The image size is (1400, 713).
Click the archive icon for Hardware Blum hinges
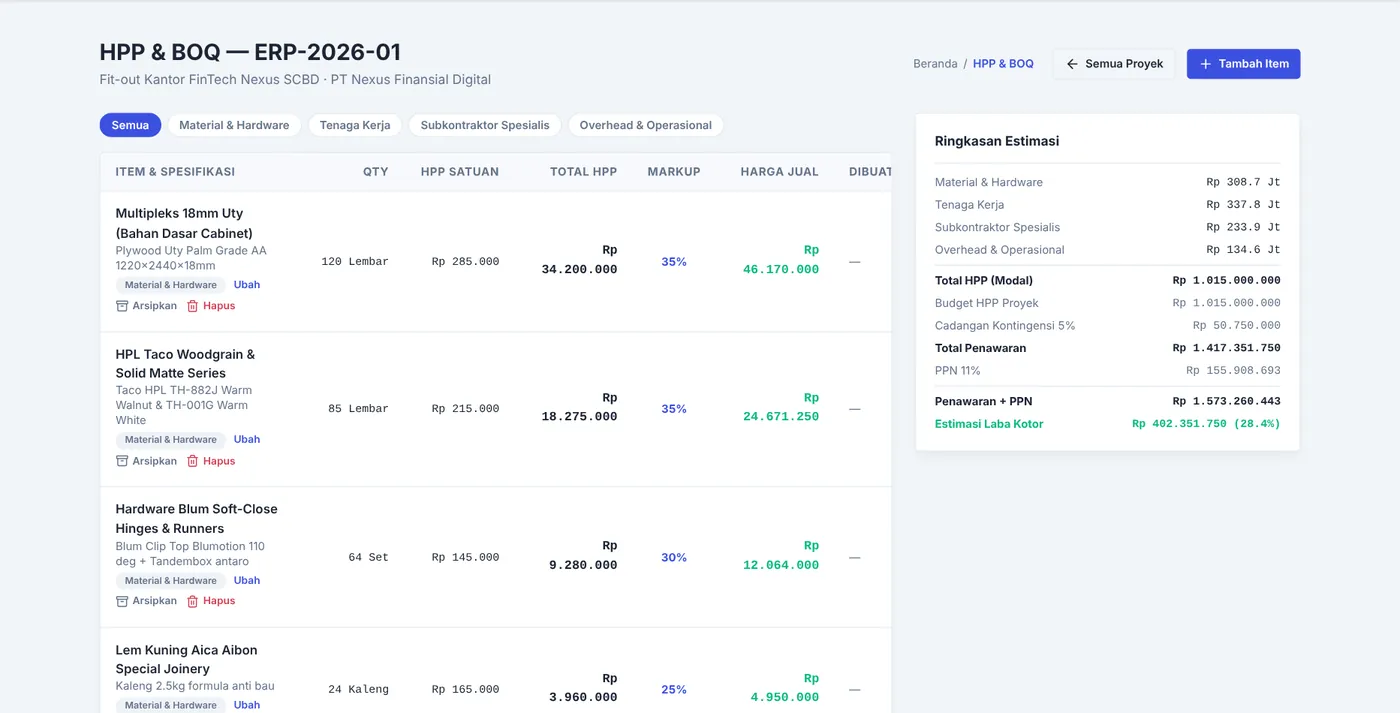(122, 601)
